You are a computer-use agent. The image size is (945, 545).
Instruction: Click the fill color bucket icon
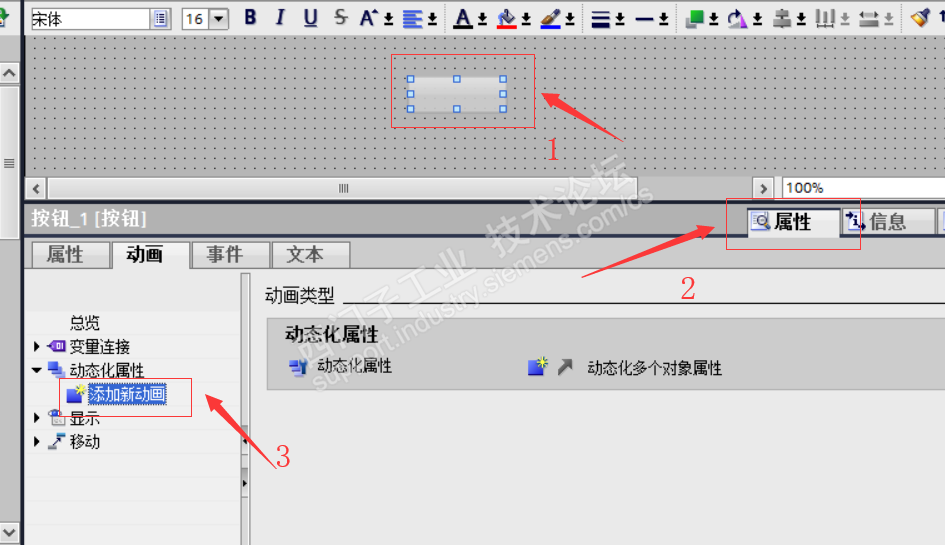click(506, 19)
